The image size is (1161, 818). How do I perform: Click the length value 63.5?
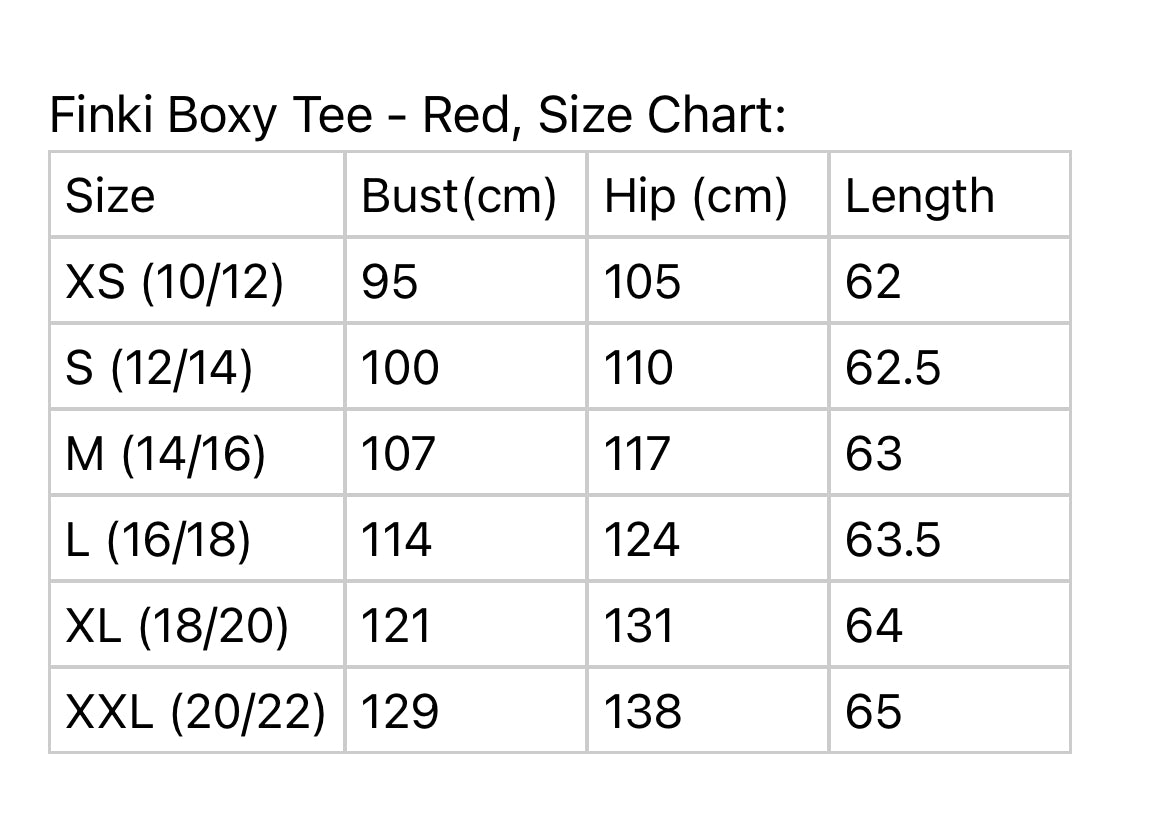point(893,540)
